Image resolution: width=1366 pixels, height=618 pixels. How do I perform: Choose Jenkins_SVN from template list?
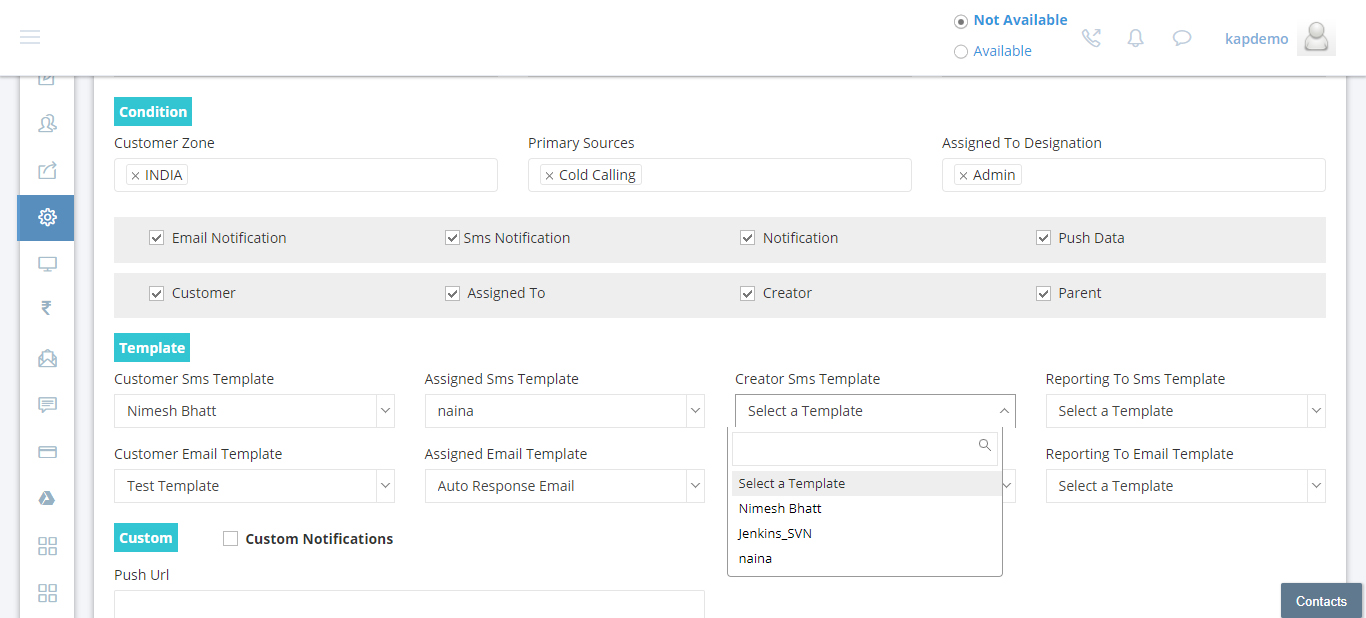coord(866,533)
